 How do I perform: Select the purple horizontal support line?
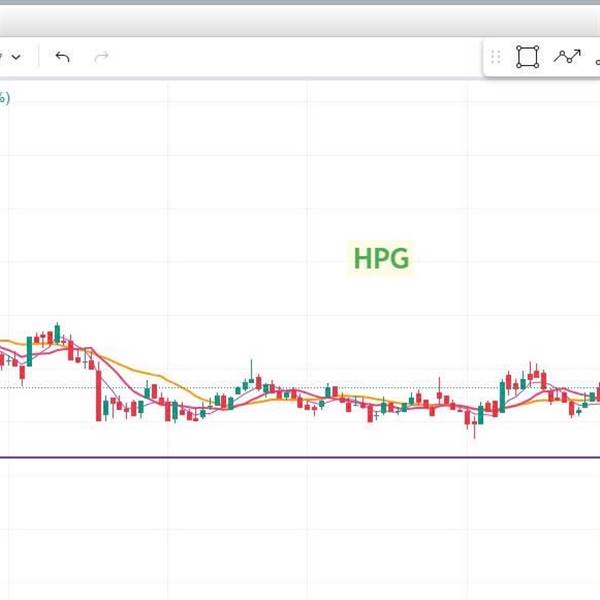[300, 457]
